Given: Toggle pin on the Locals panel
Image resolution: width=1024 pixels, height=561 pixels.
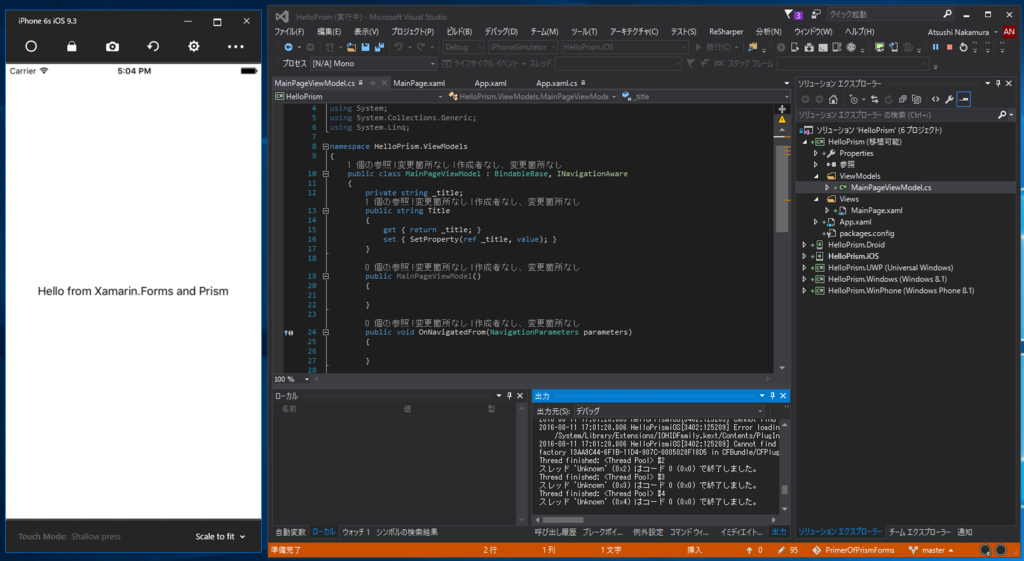Looking at the screenshot, I should (x=509, y=396).
